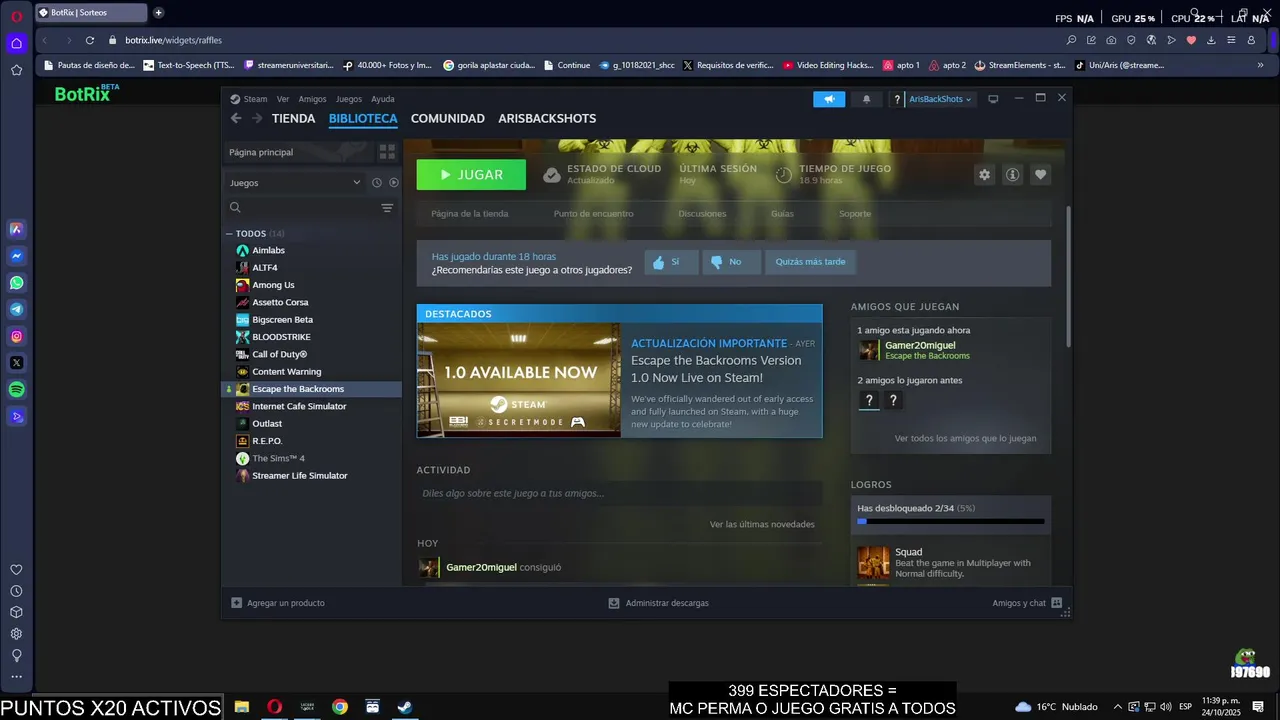Click Ver las últimas novedades
The height and width of the screenshot is (720, 1280).
(x=762, y=524)
